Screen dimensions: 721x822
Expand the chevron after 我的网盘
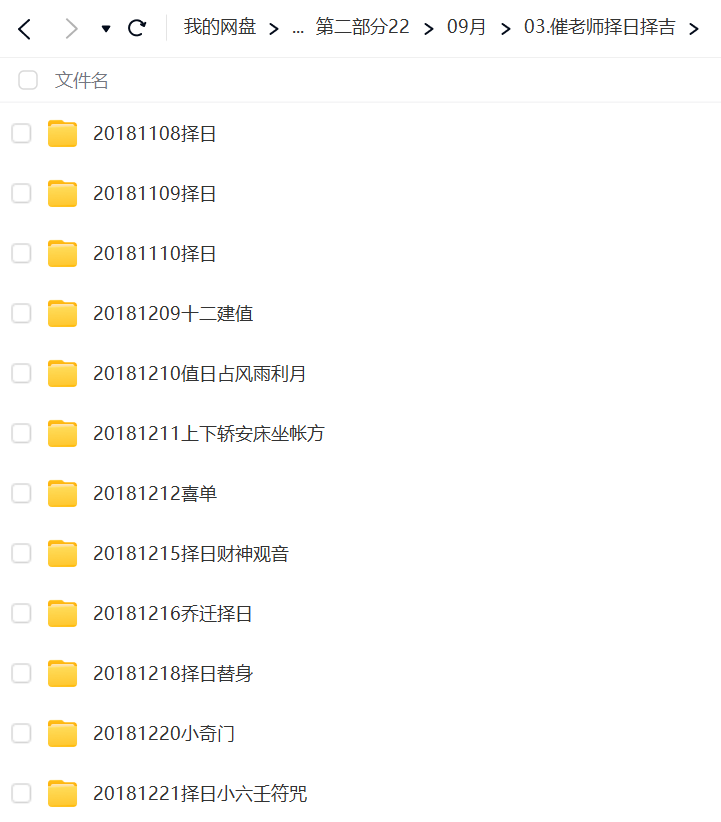(274, 29)
